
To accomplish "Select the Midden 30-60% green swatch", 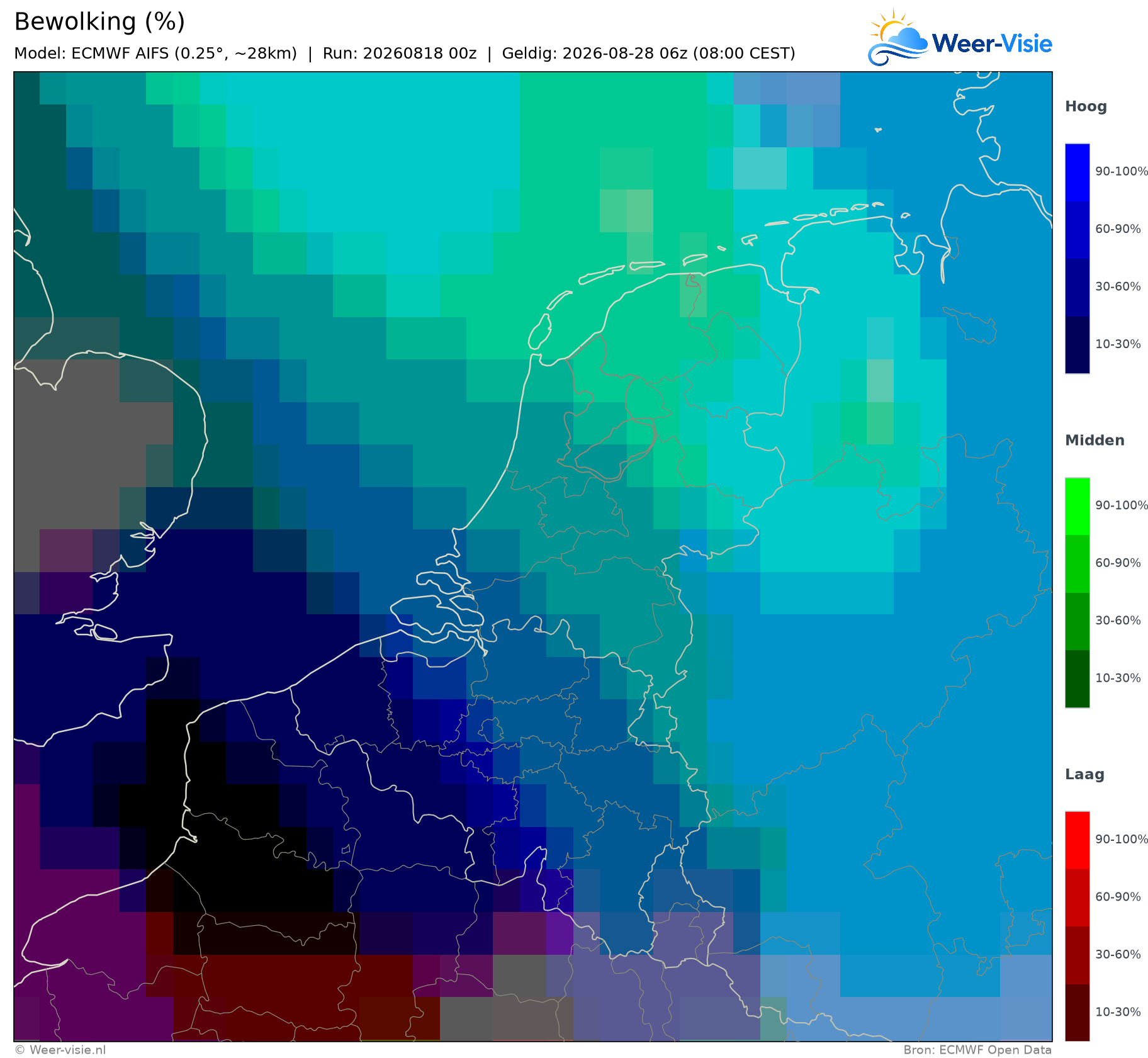I will coord(1077,622).
